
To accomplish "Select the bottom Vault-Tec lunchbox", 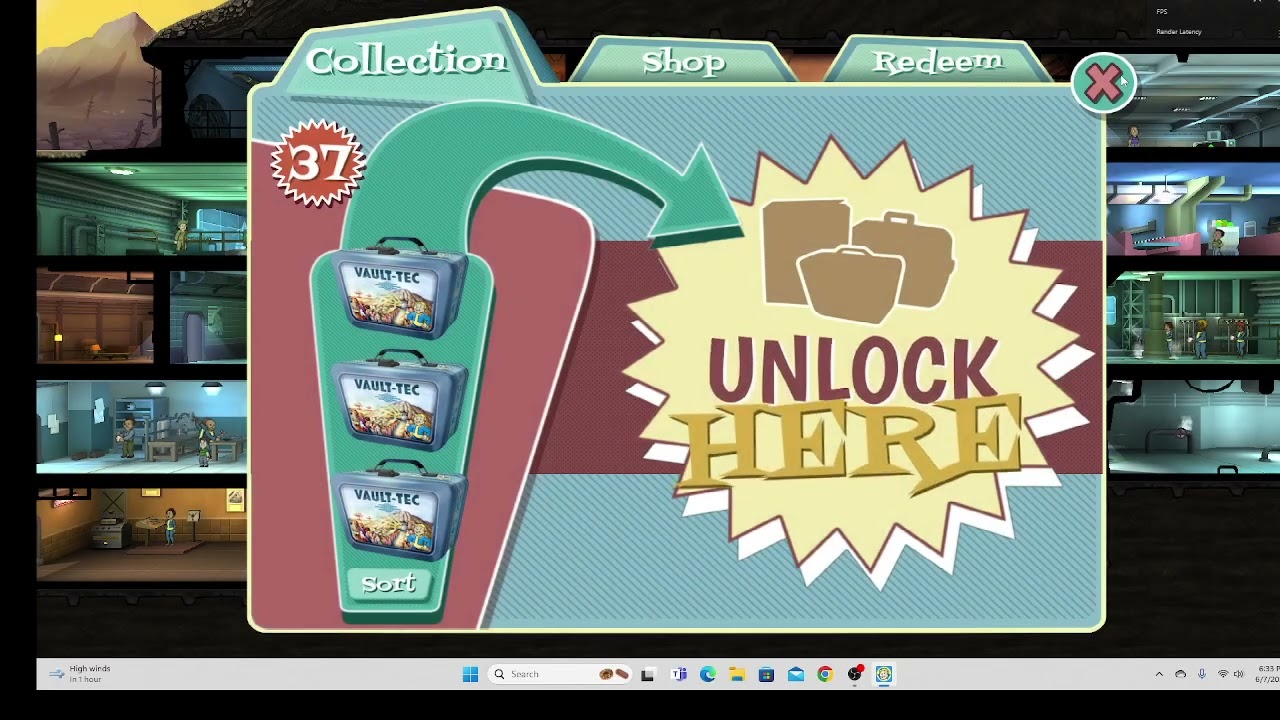I will tap(400, 510).
